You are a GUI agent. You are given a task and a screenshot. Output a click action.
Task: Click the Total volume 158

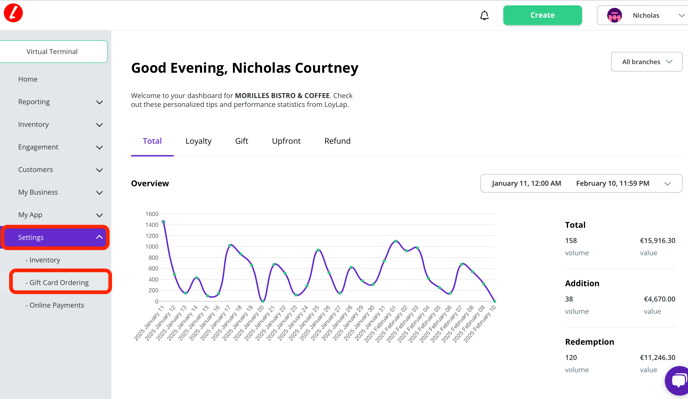tap(571, 241)
